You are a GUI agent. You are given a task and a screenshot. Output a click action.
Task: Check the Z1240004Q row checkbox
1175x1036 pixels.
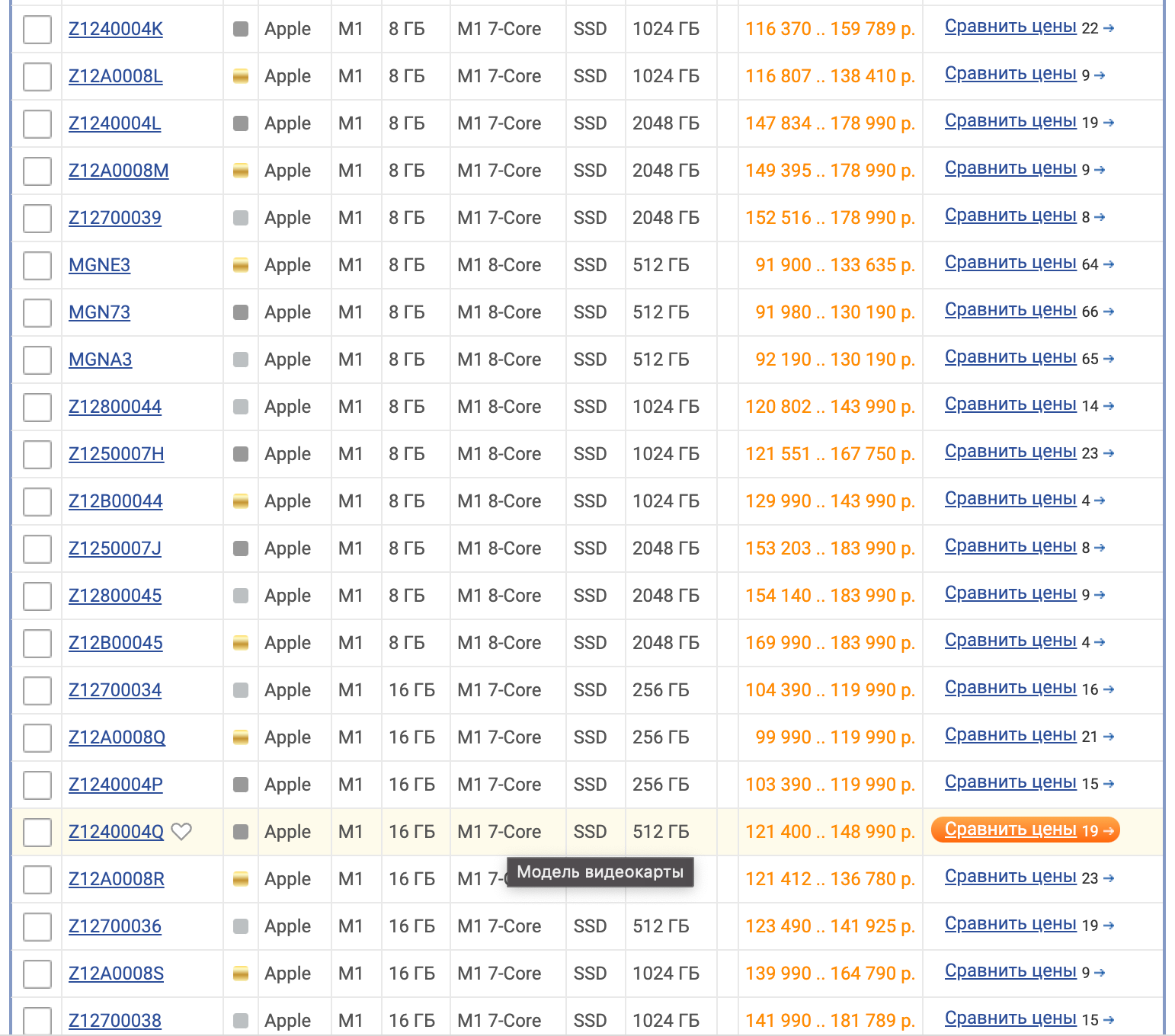coord(37,833)
